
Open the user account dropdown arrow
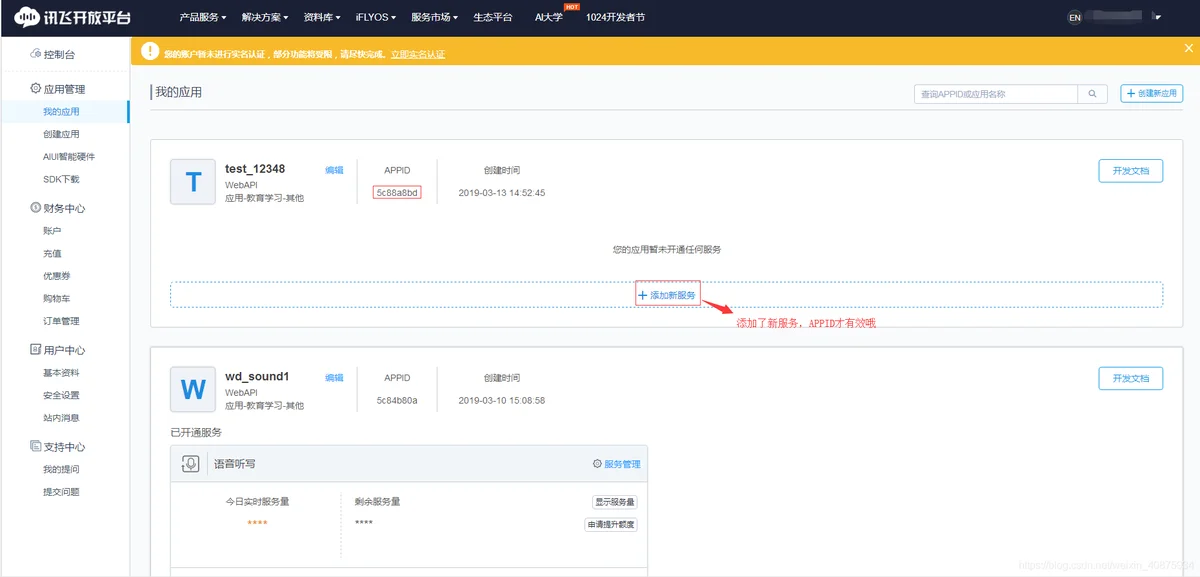1157,17
